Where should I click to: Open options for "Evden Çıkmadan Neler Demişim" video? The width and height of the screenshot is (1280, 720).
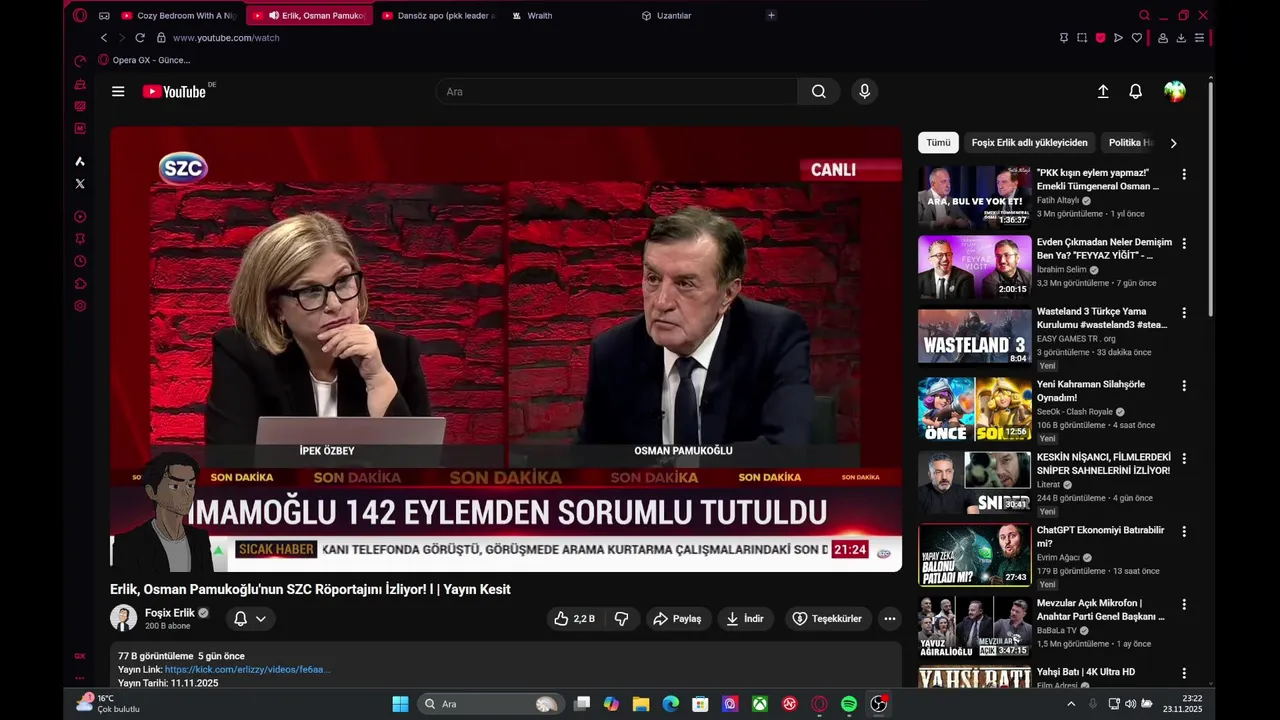click(1184, 244)
